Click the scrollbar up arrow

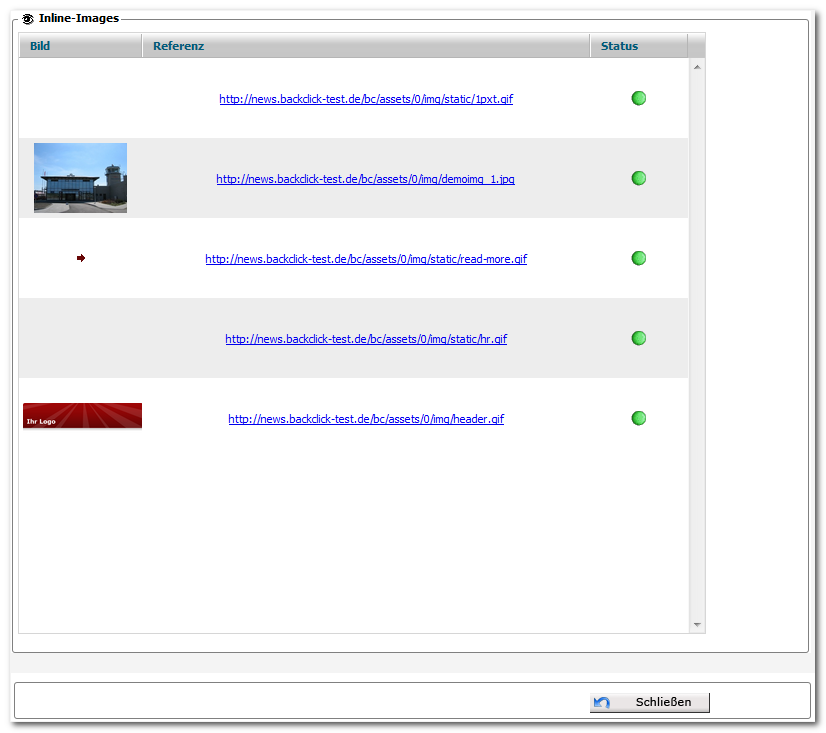[x=697, y=67]
